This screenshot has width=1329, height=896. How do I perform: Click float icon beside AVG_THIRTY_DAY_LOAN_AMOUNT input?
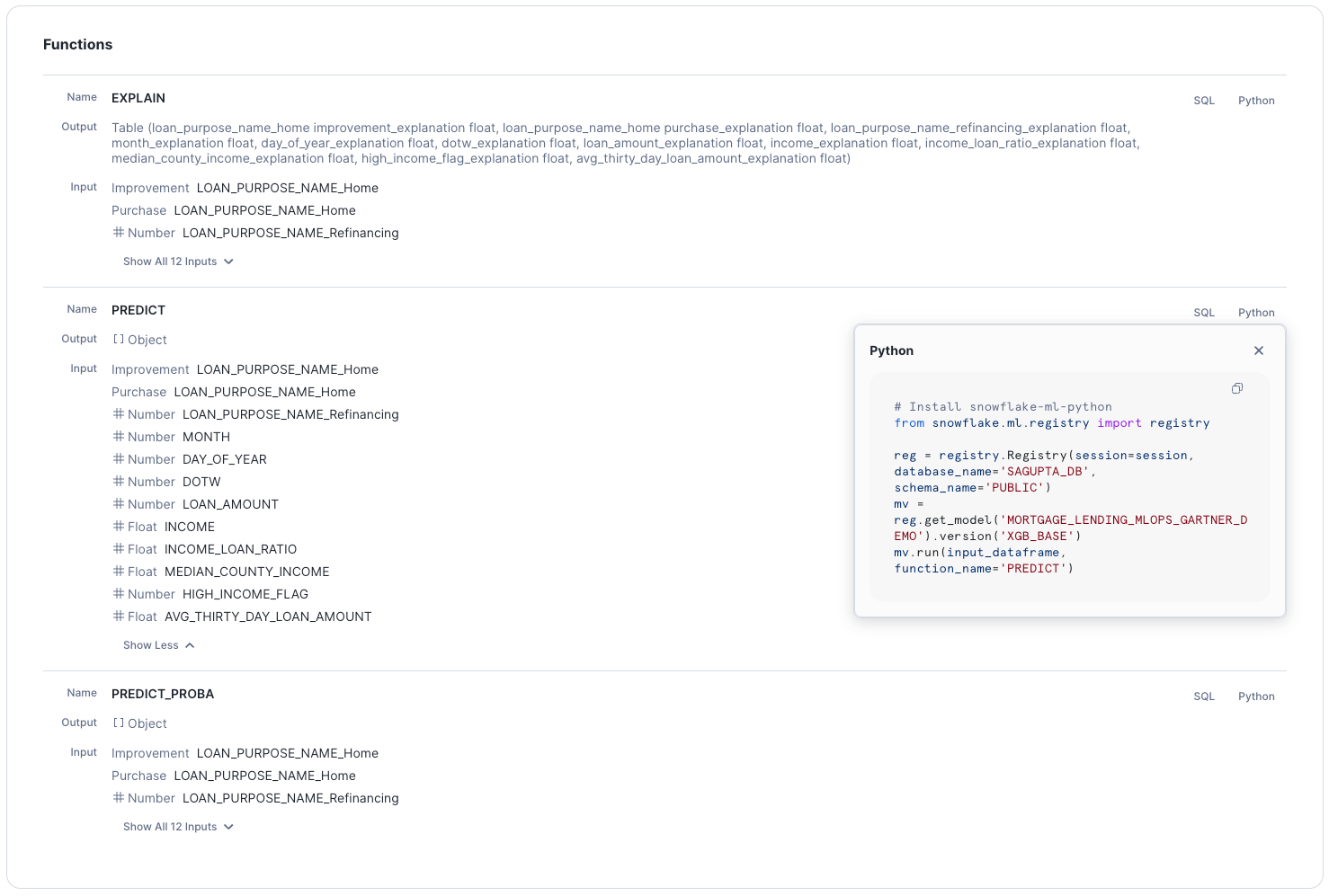(119, 617)
